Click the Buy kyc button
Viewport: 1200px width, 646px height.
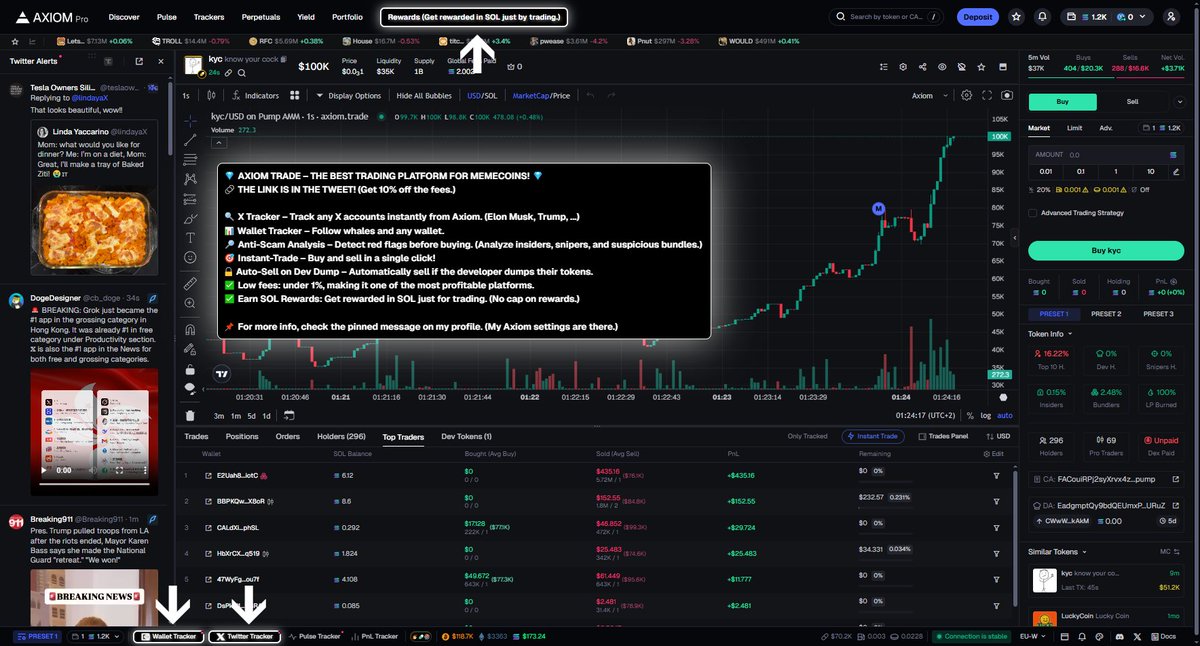tap(1107, 250)
